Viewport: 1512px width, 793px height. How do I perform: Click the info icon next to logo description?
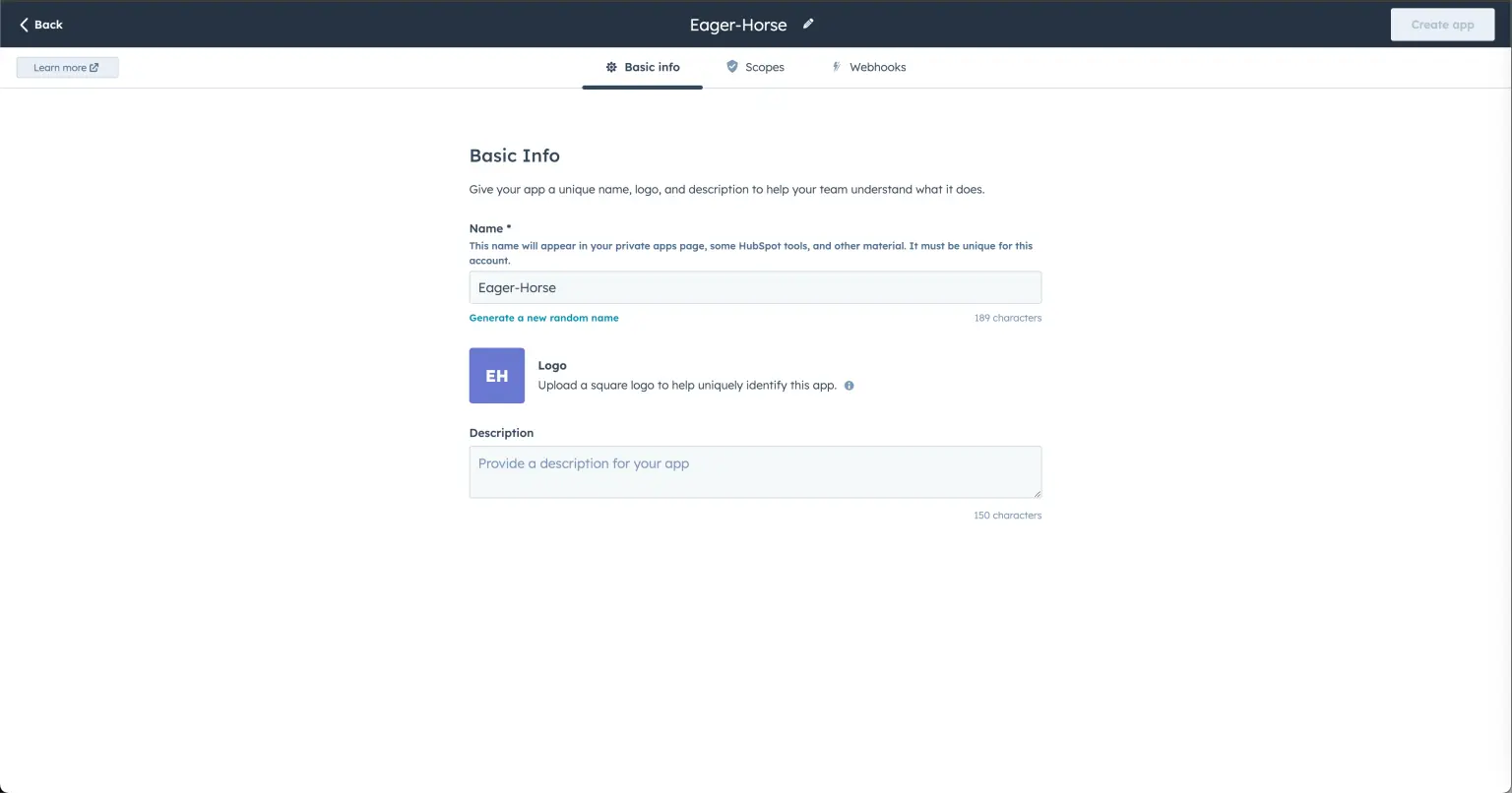pyautogui.click(x=850, y=386)
